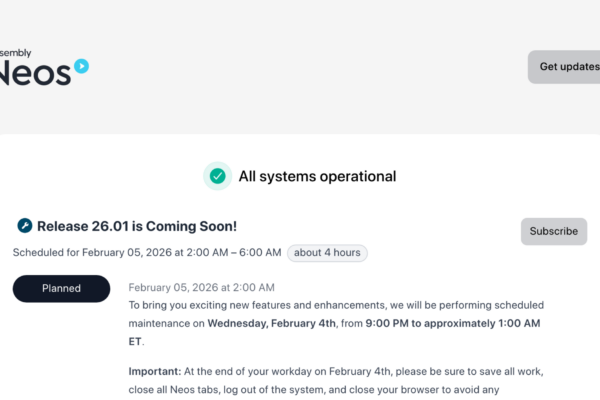600x400 pixels.
Task: Click the about 4 hours duration badge
Action: pyautogui.click(x=327, y=252)
